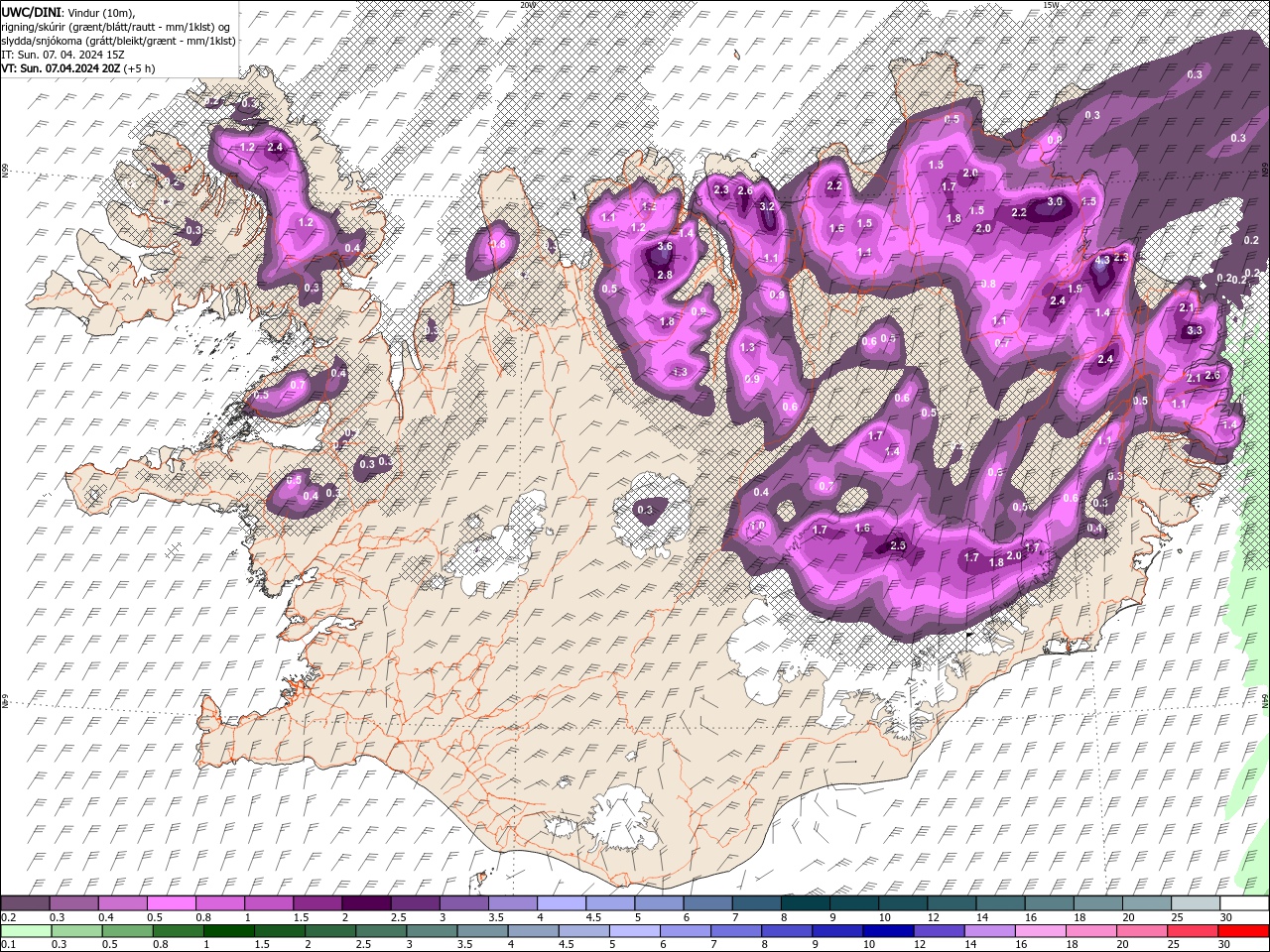Select darkest purple snow swatch between 2 and 2.5
The image size is (1270, 952).
click(x=366, y=902)
